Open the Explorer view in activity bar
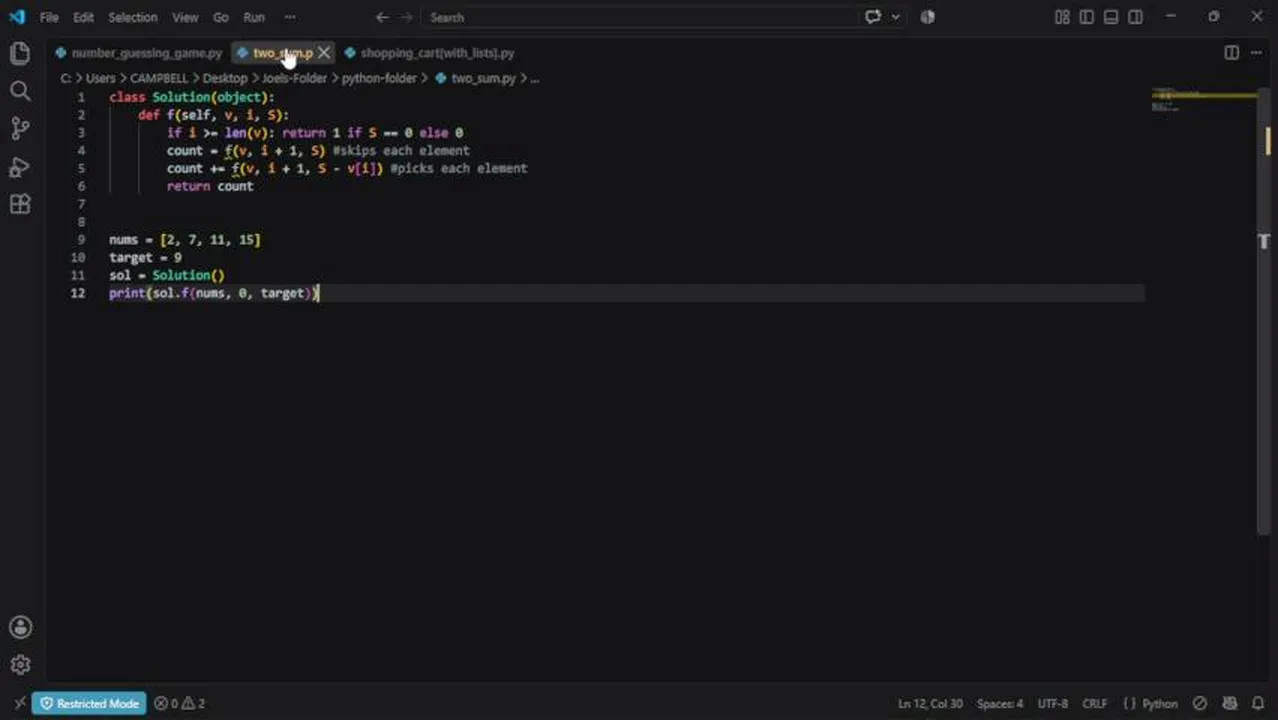Image resolution: width=1278 pixels, height=720 pixels. 20,53
